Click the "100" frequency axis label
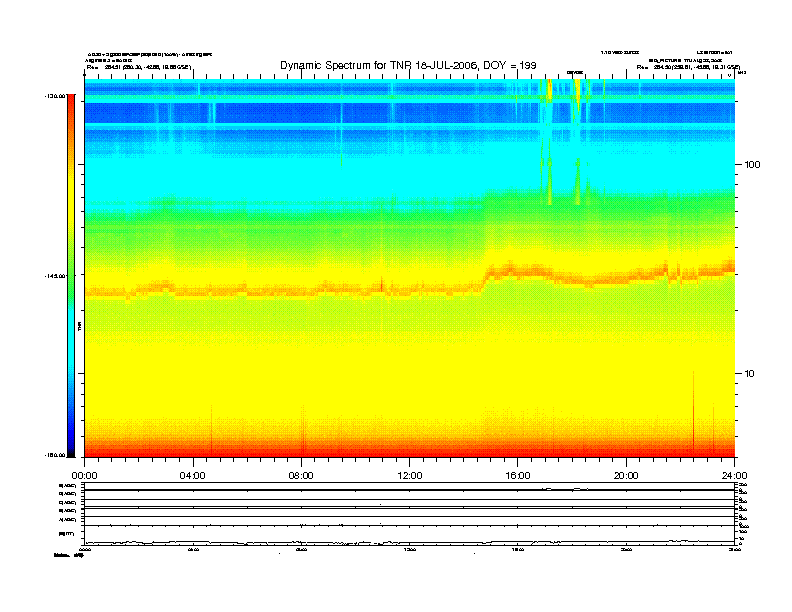Image resolution: width=792 pixels, height=612 pixels. click(752, 165)
